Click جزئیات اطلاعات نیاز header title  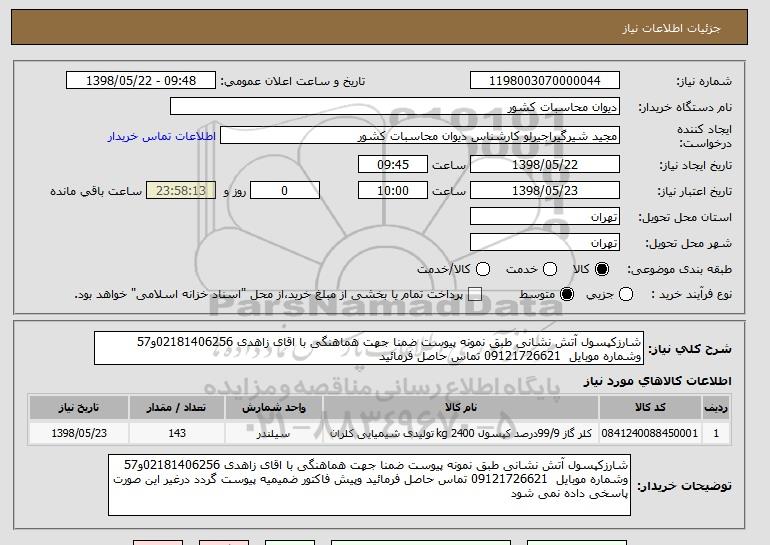click(x=671, y=28)
